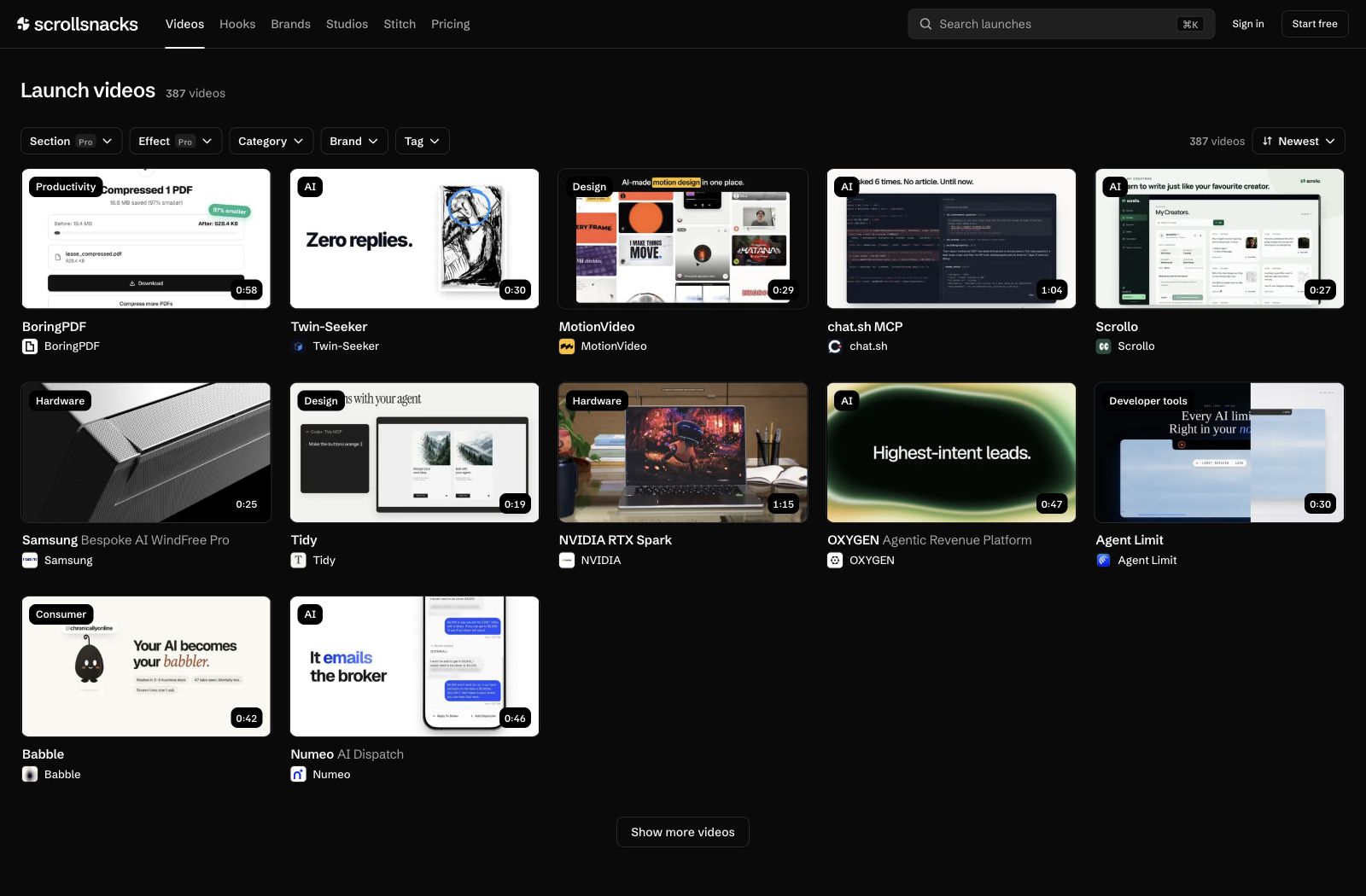
Task: Click the Productivity tag on BoringPDF
Action: click(x=66, y=187)
